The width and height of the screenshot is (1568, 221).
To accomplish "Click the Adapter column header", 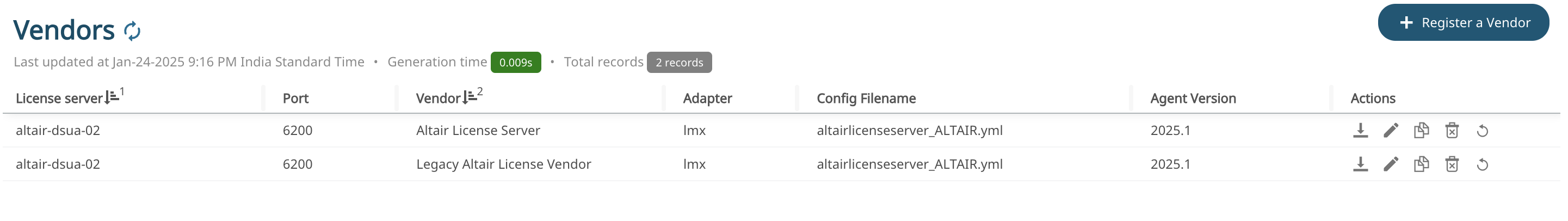I will pyautogui.click(x=707, y=99).
